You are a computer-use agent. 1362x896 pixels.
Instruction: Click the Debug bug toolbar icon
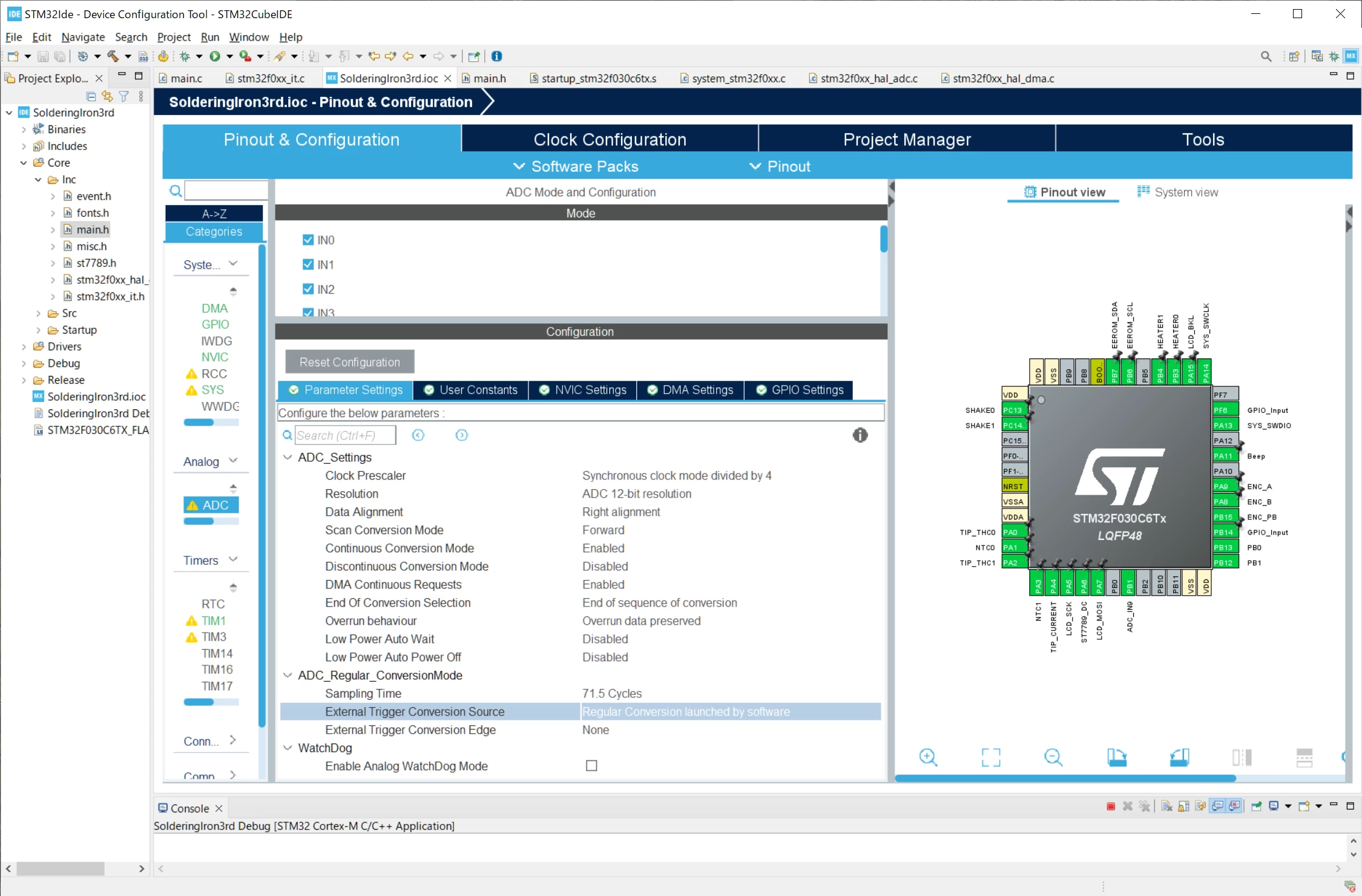coord(185,56)
